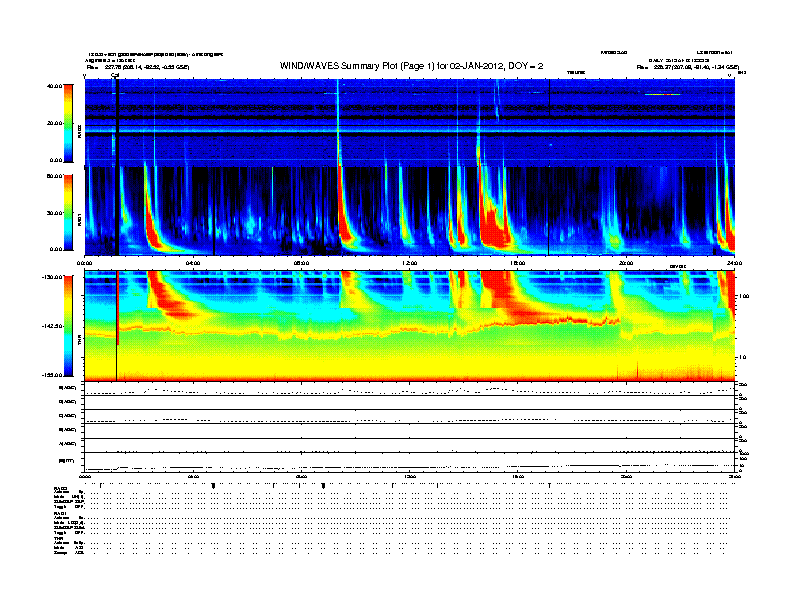Select the RAD1 intensity color bar
Viewport: 792px width, 612px height.
(68, 213)
